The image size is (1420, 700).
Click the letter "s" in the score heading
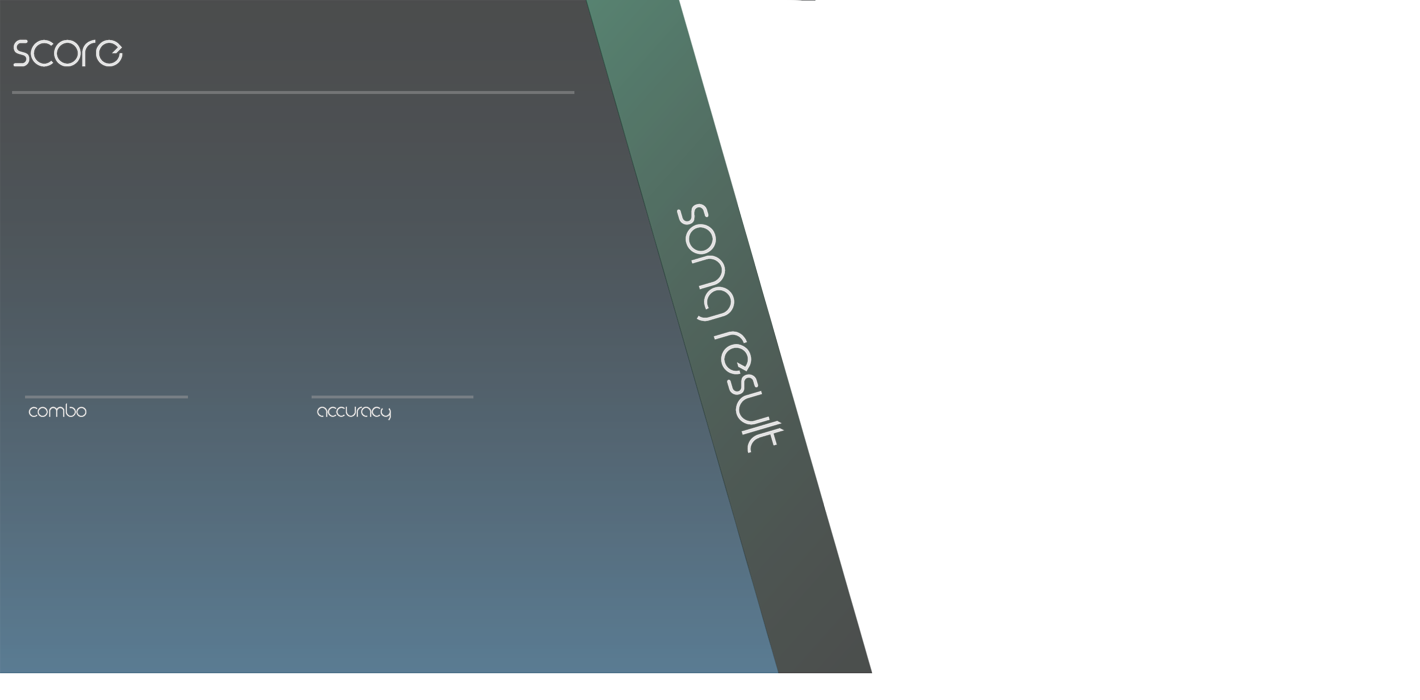(23, 54)
